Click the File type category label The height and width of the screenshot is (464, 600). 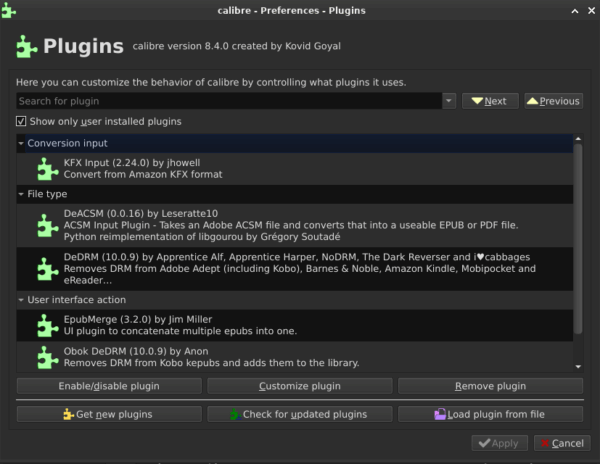[47, 194]
